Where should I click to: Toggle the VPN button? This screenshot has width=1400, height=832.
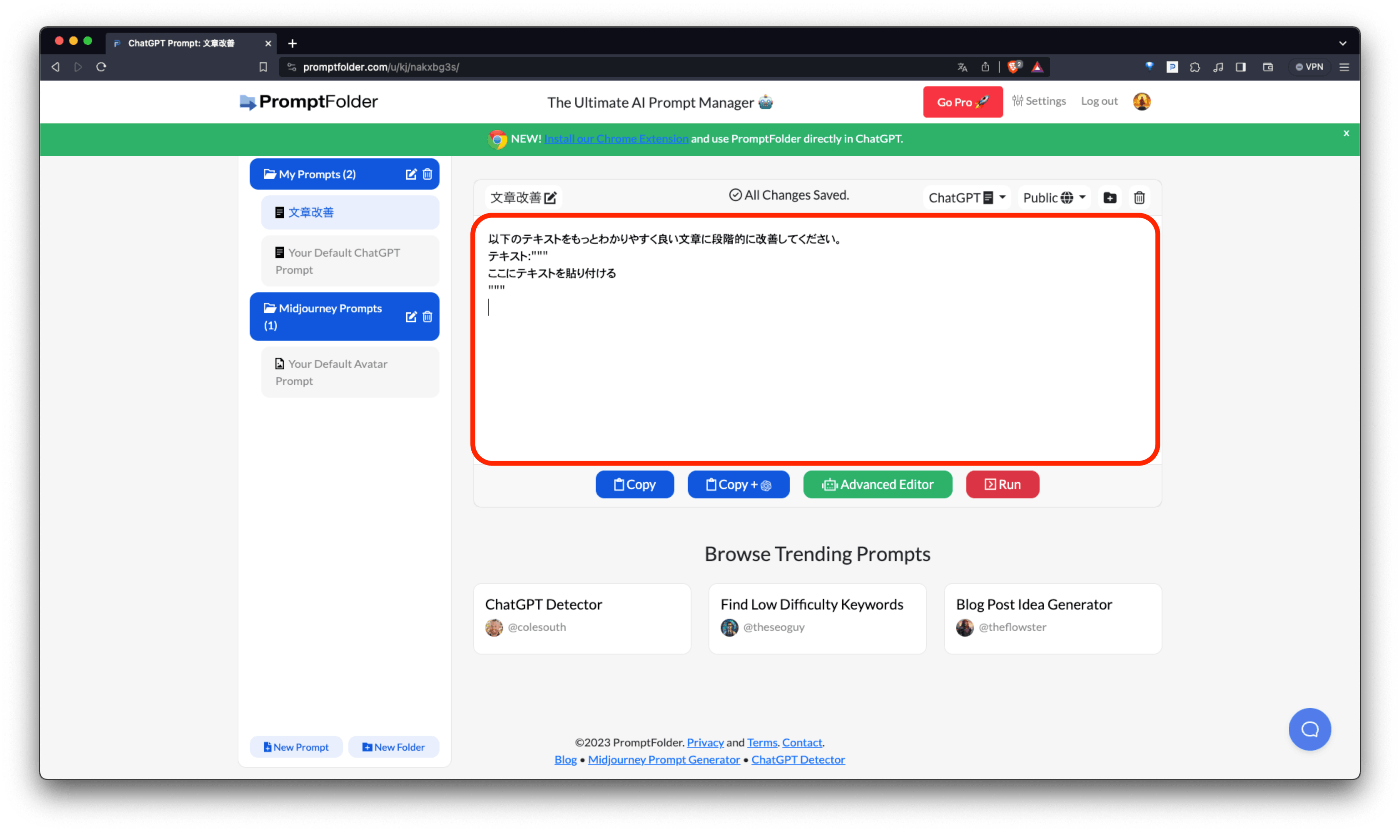pyautogui.click(x=1309, y=67)
